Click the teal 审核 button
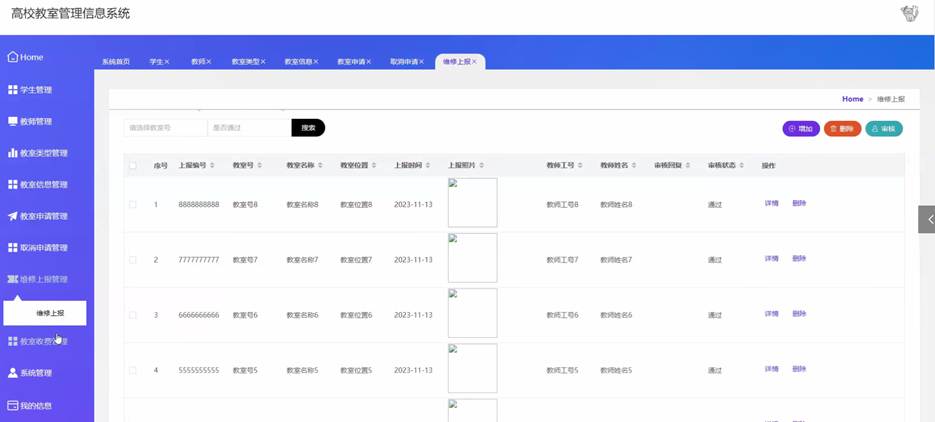 [884, 129]
